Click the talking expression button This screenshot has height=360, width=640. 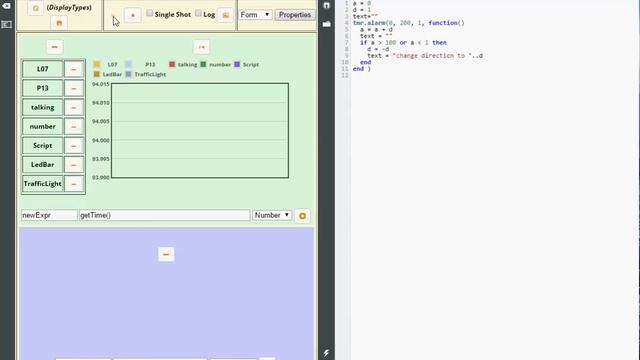tap(42, 107)
